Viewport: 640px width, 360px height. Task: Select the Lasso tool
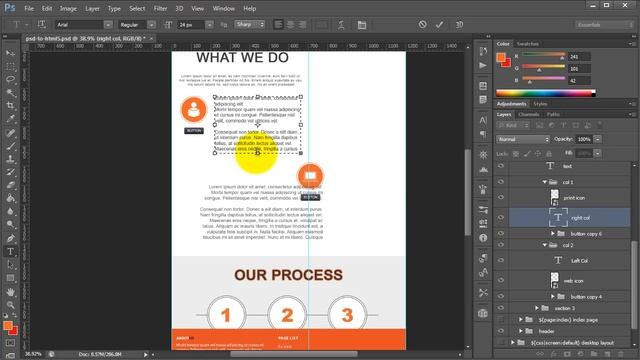tap(11, 80)
